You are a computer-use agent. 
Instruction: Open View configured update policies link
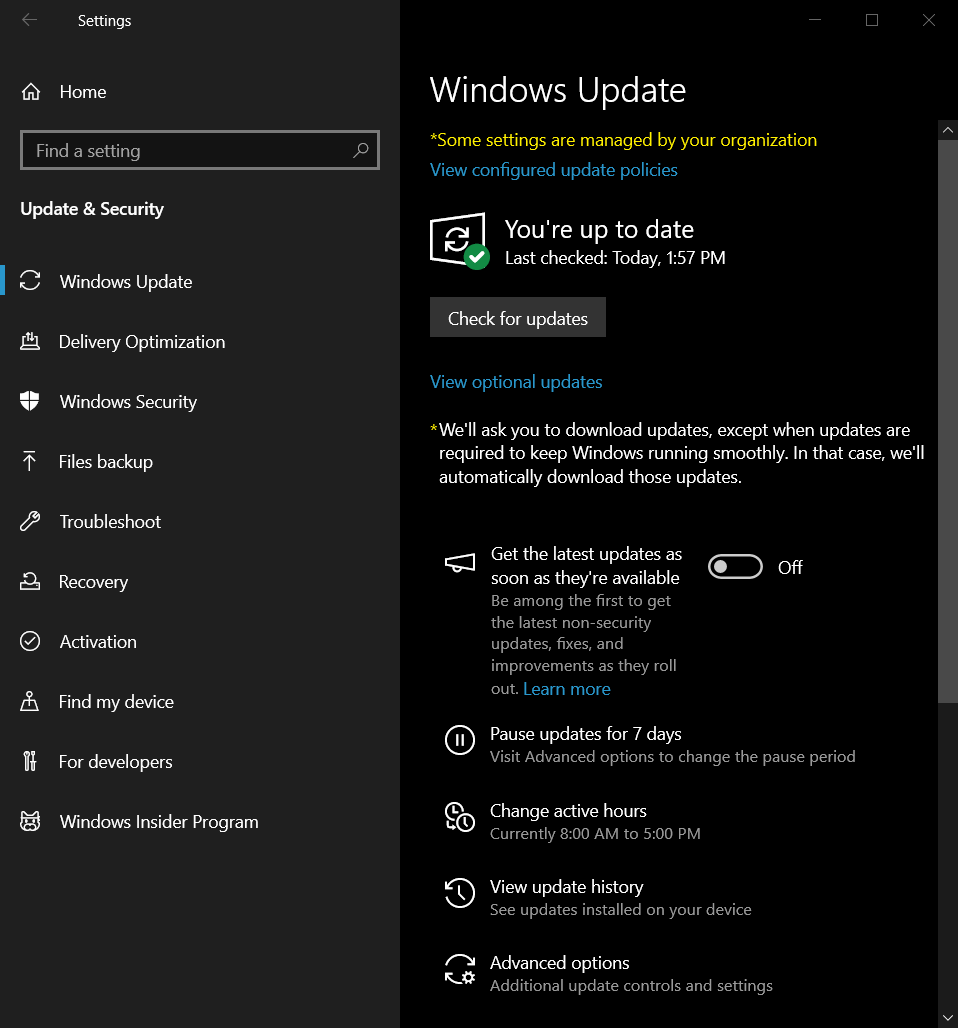[x=553, y=170]
